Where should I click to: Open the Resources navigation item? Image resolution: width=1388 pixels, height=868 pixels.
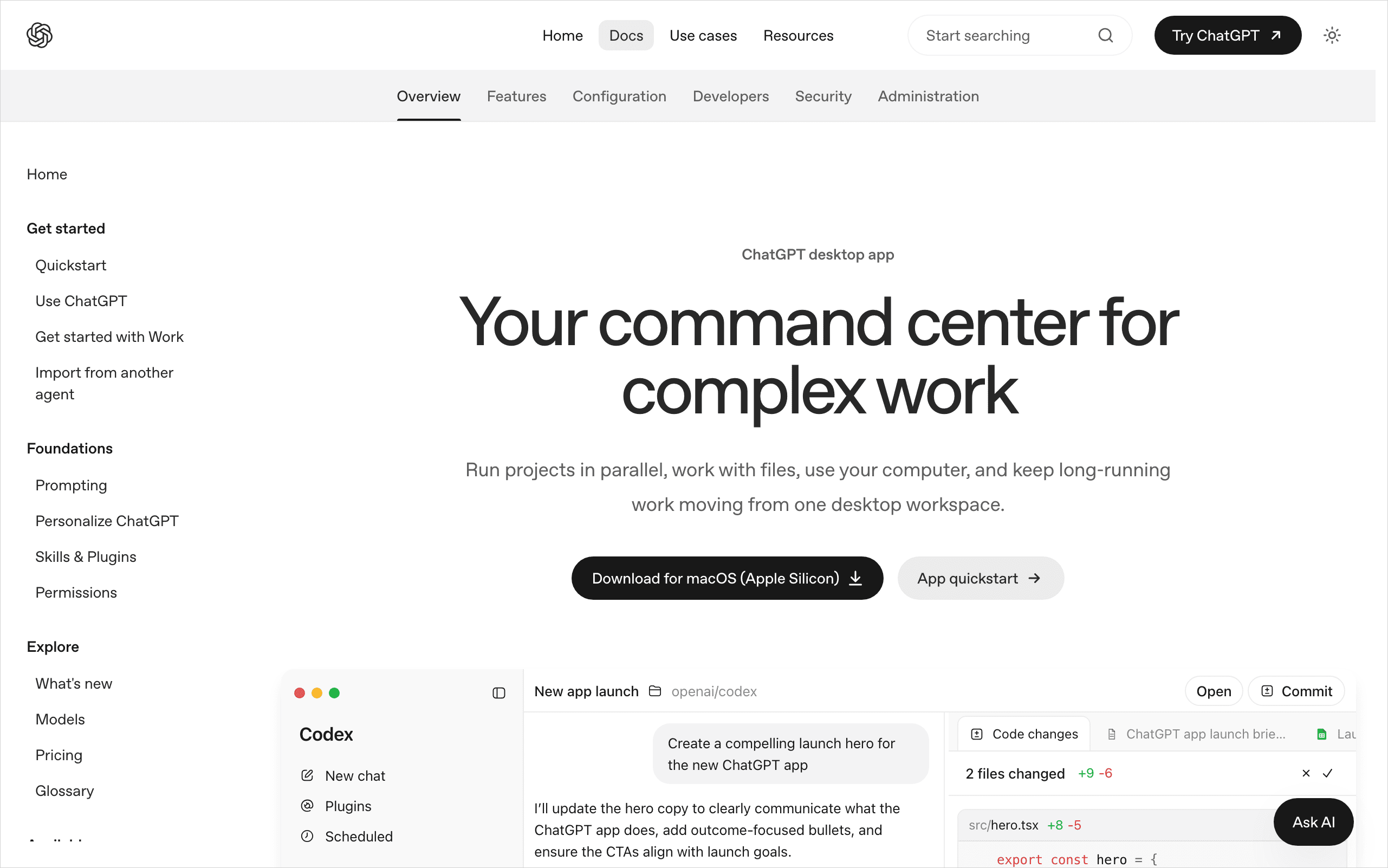[x=798, y=36]
